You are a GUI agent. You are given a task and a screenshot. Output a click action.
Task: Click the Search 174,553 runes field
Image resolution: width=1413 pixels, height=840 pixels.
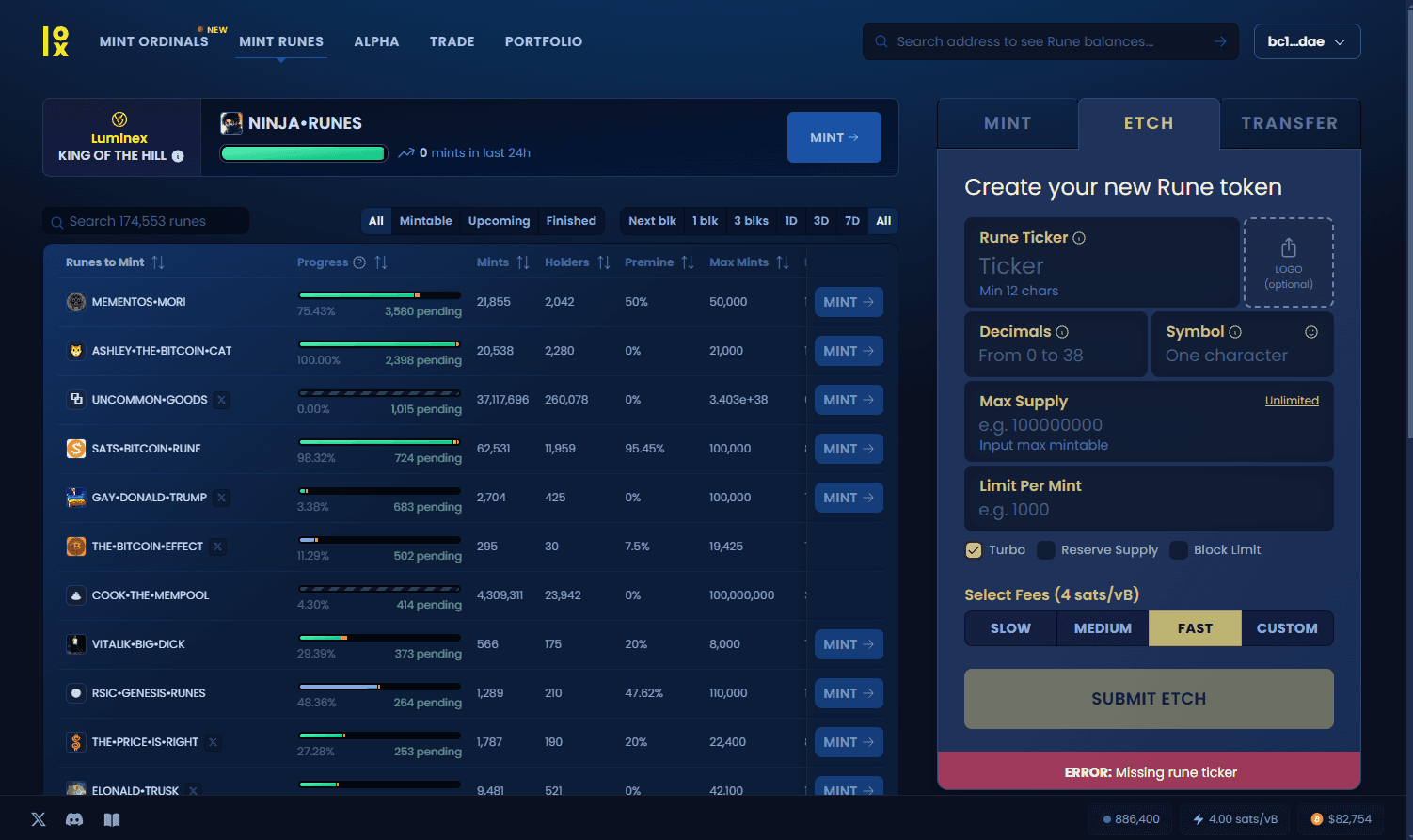pos(146,221)
